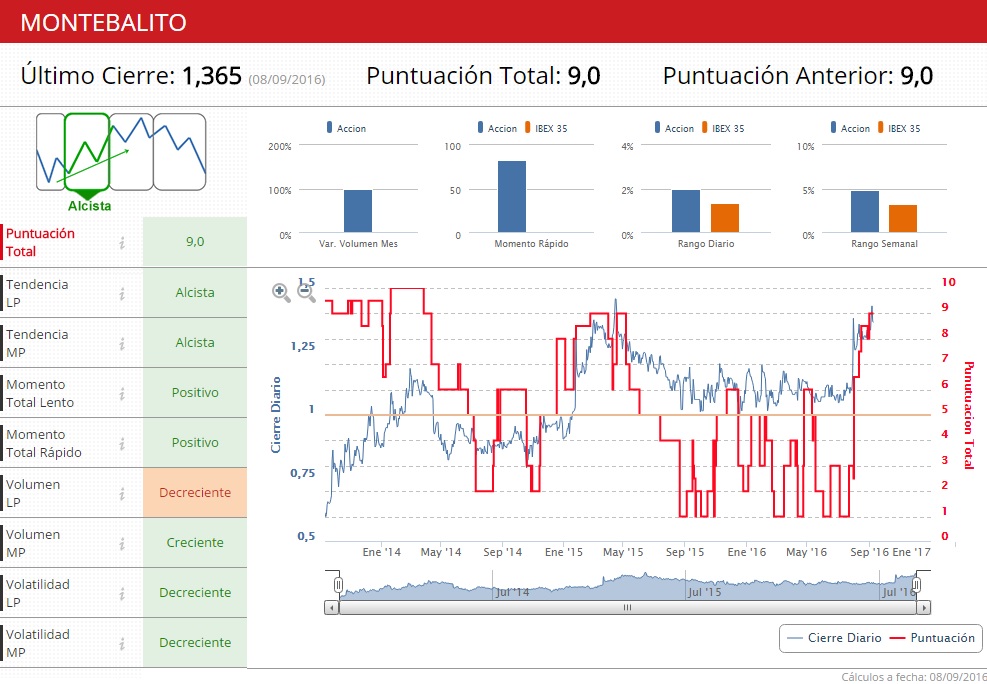Click the chart navigator left range handle
This screenshot has height=684, width=987.
(x=338, y=585)
